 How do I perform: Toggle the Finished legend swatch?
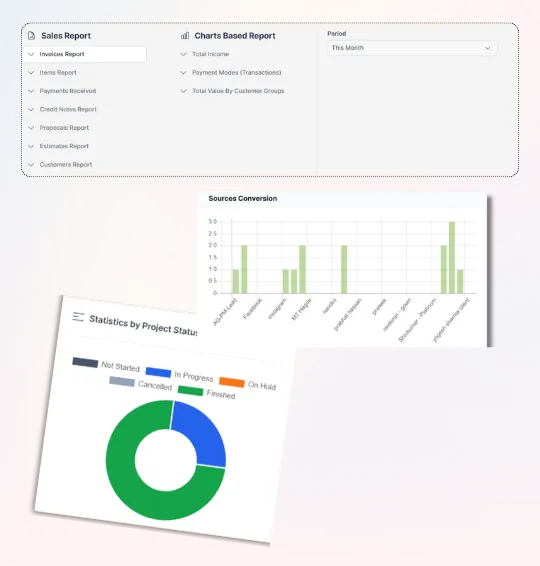pos(191,391)
